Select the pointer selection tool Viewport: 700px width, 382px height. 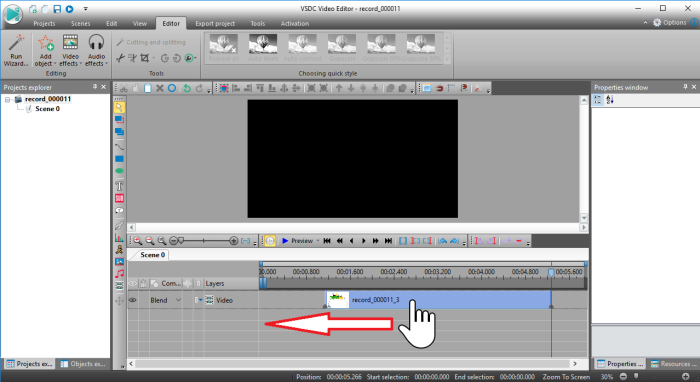pyautogui.click(x=119, y=107)
